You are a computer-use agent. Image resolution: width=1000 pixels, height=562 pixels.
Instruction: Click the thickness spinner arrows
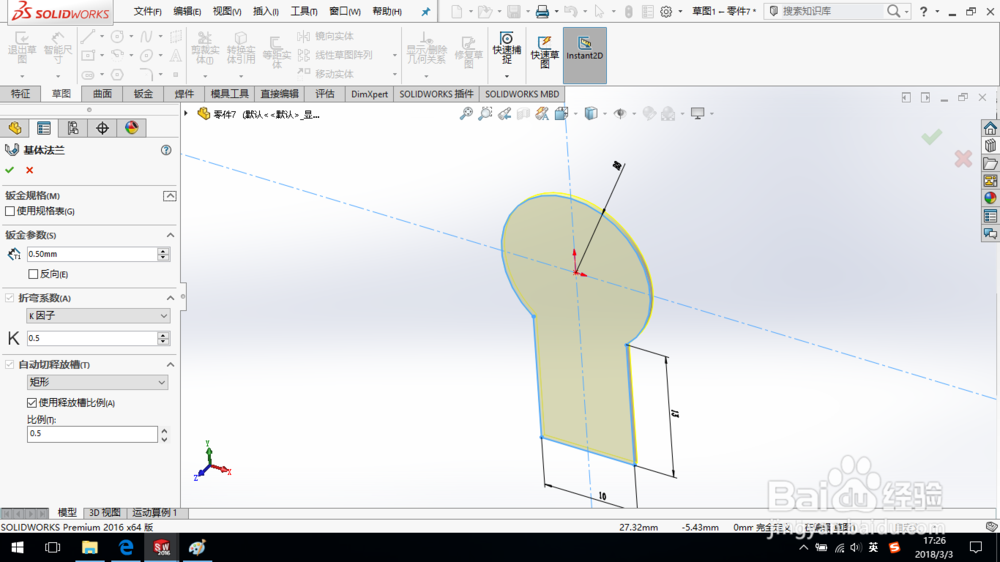pos(163,254)
